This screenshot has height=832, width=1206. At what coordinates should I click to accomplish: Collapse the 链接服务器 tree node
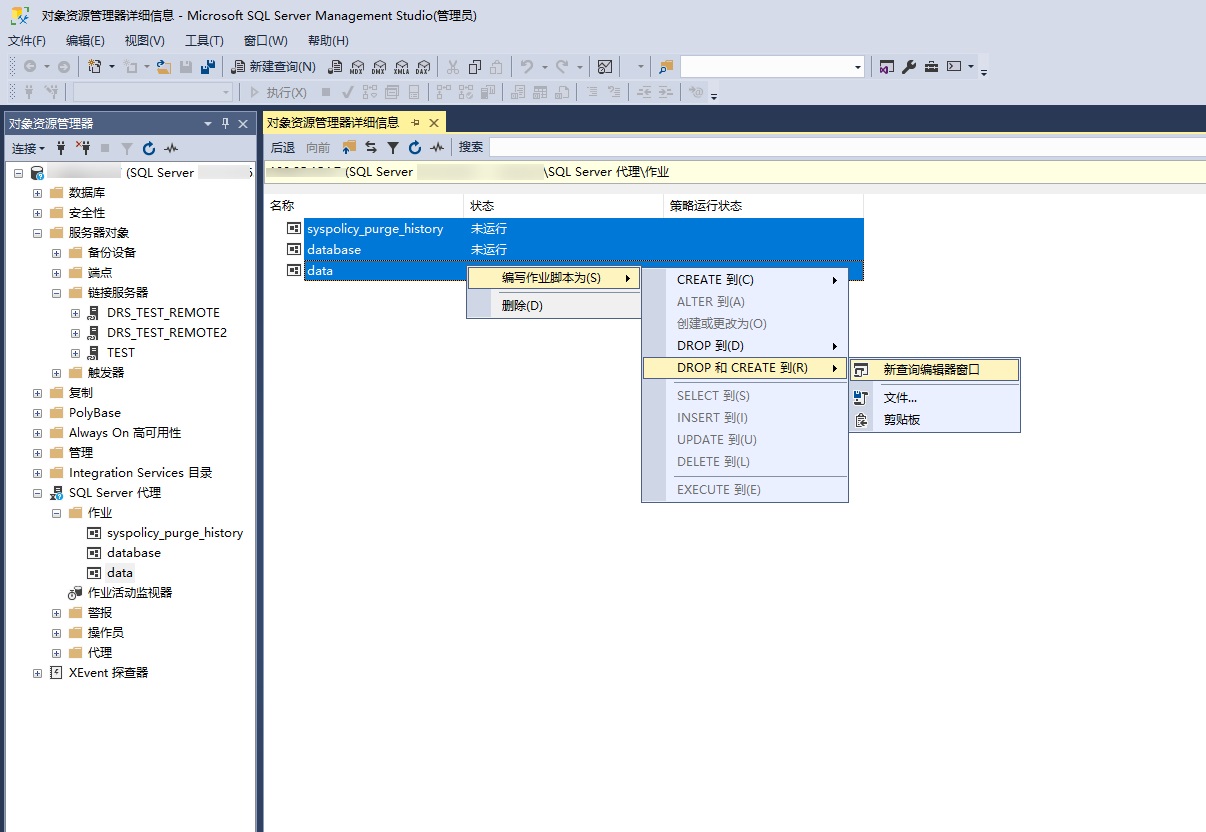pos(57,293)
